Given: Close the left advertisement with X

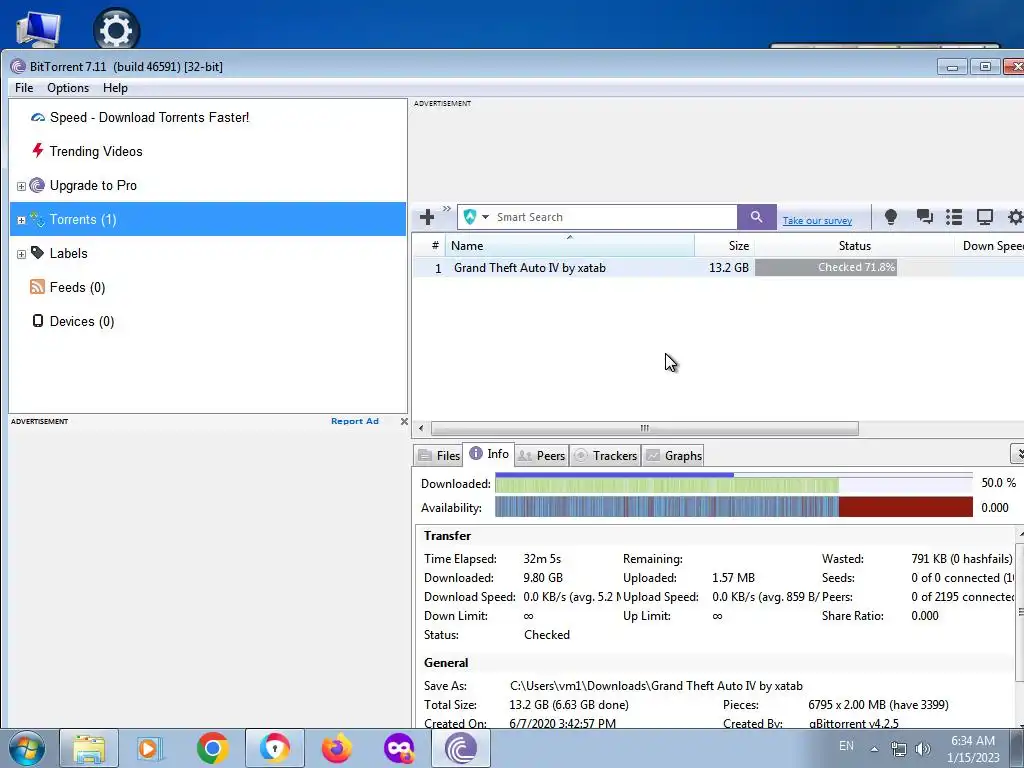Looking at the screenshot, I should click(x=404, y=421).
